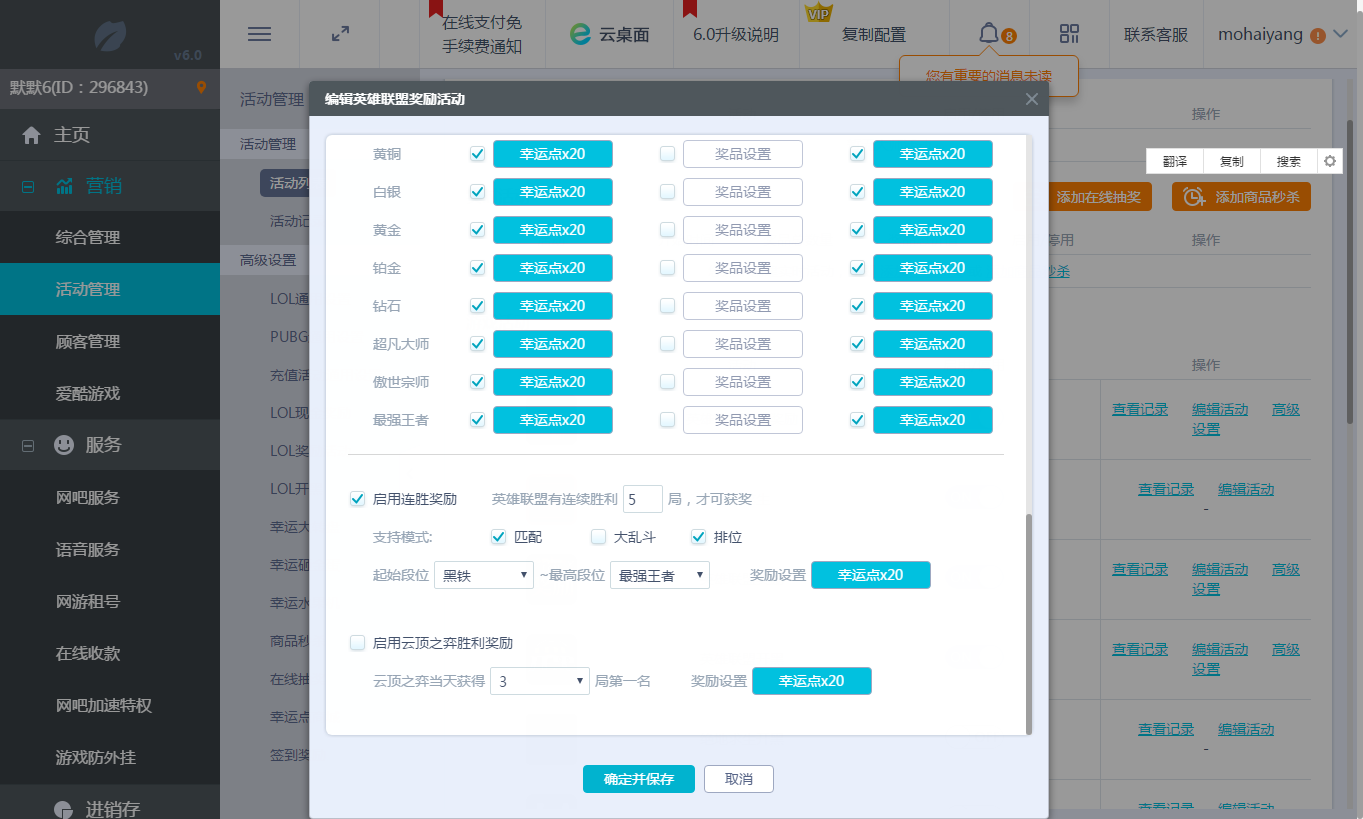This screenshot has width=1363, height=819.
Task: Select 活动管理 in the left sidebar
Action: pyautogui.click(x=110, y=290)
